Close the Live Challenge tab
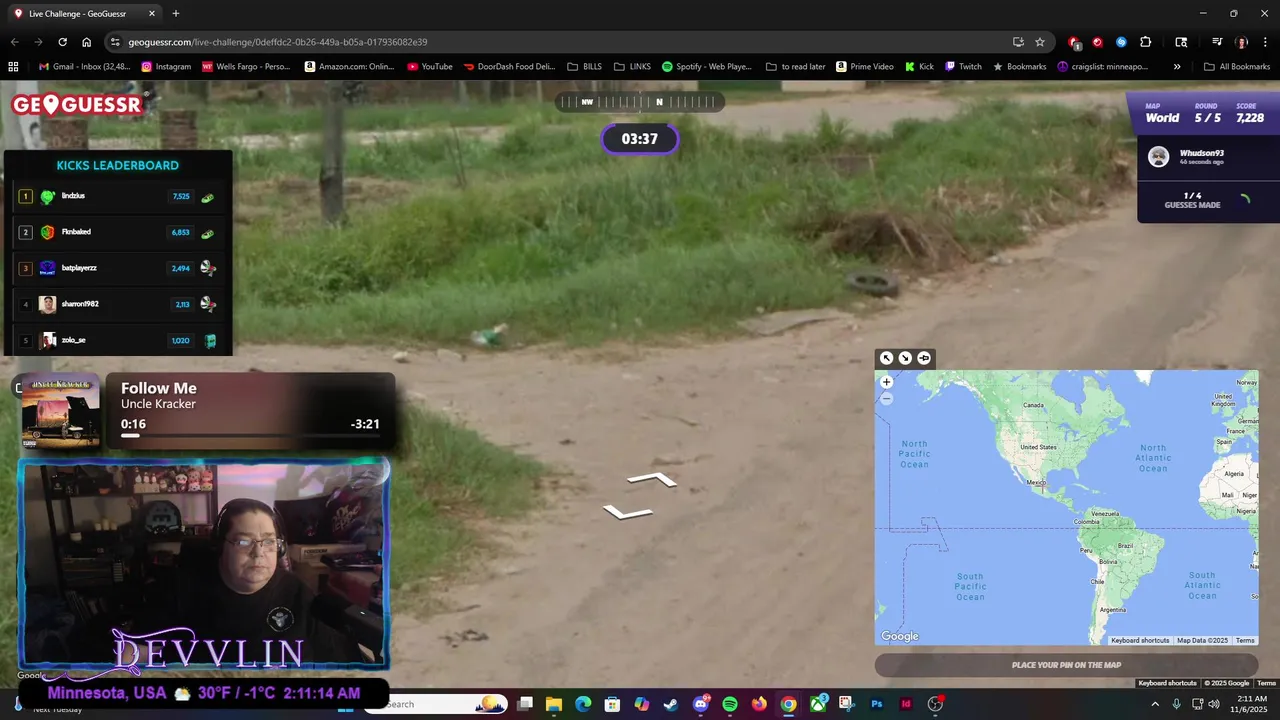This screenshot has height=720, width=1280. click(x=152, y=14)
